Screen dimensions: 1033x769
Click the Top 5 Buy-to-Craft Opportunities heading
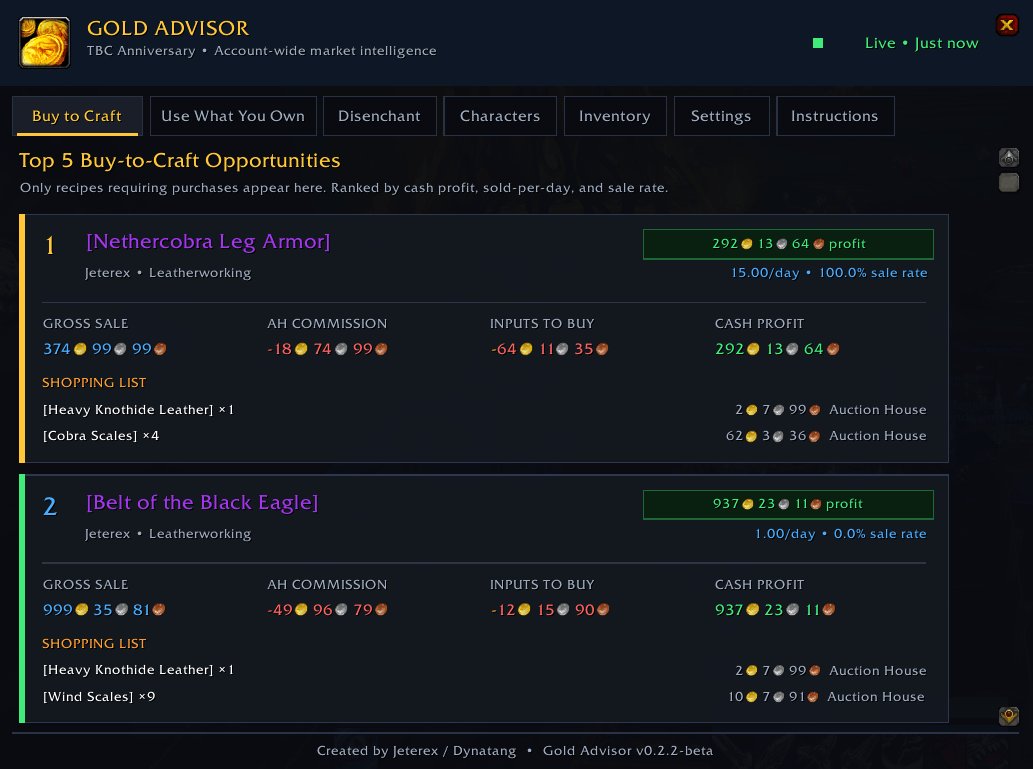pos(179,160)
